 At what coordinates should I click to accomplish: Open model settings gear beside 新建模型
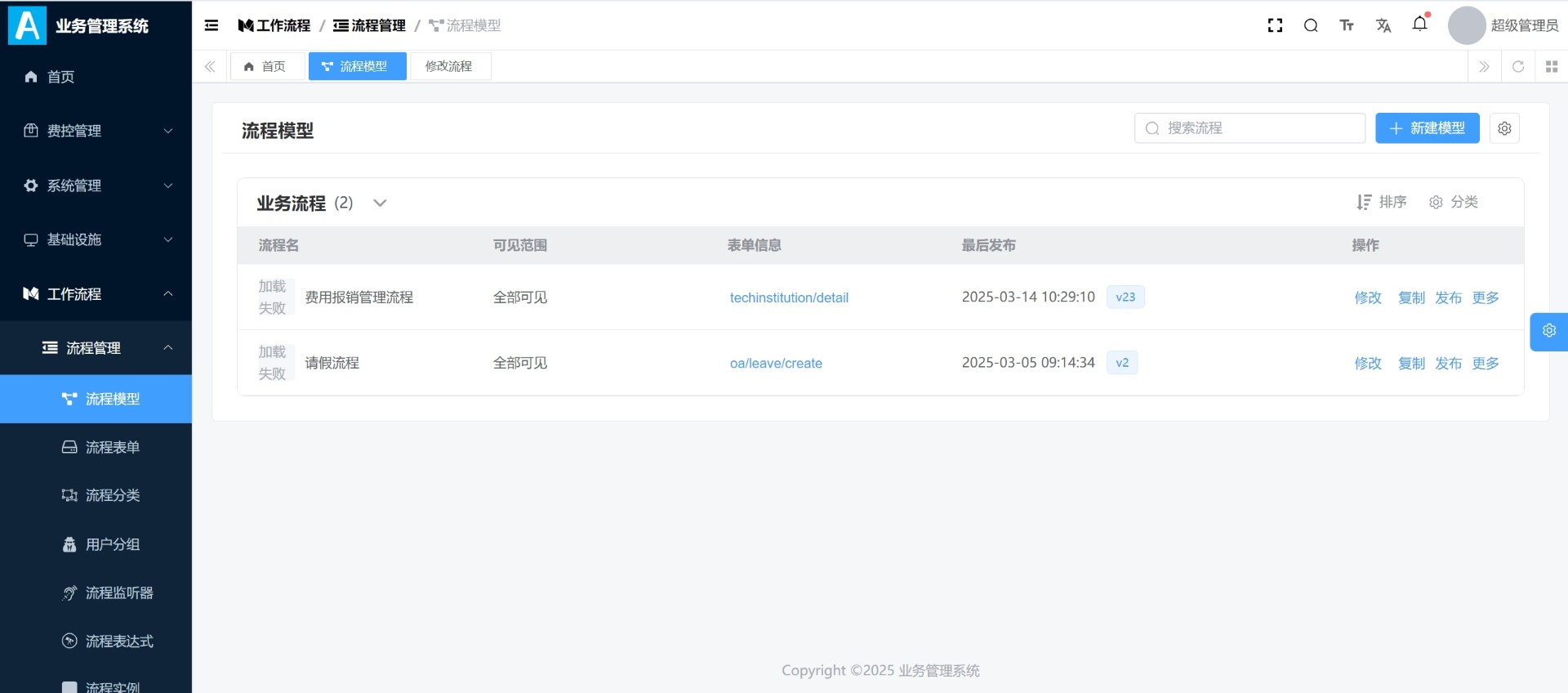pos(1504,128)
